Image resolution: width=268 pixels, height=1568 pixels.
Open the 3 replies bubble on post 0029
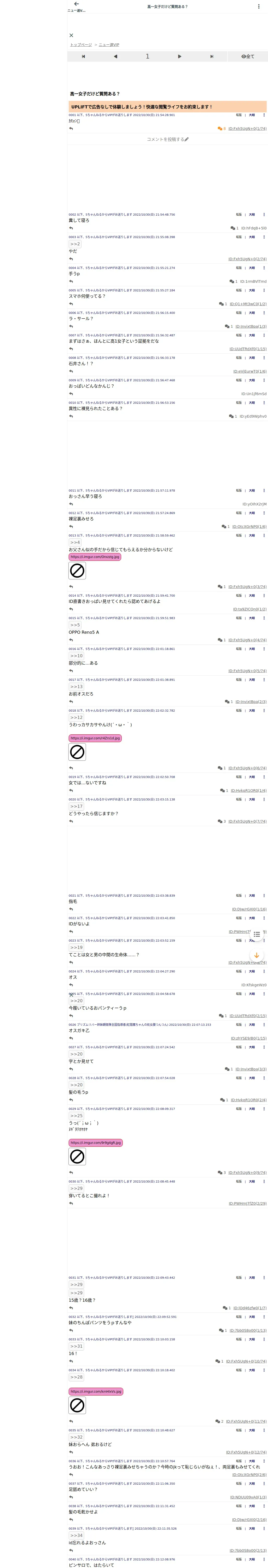[222, 1173]
